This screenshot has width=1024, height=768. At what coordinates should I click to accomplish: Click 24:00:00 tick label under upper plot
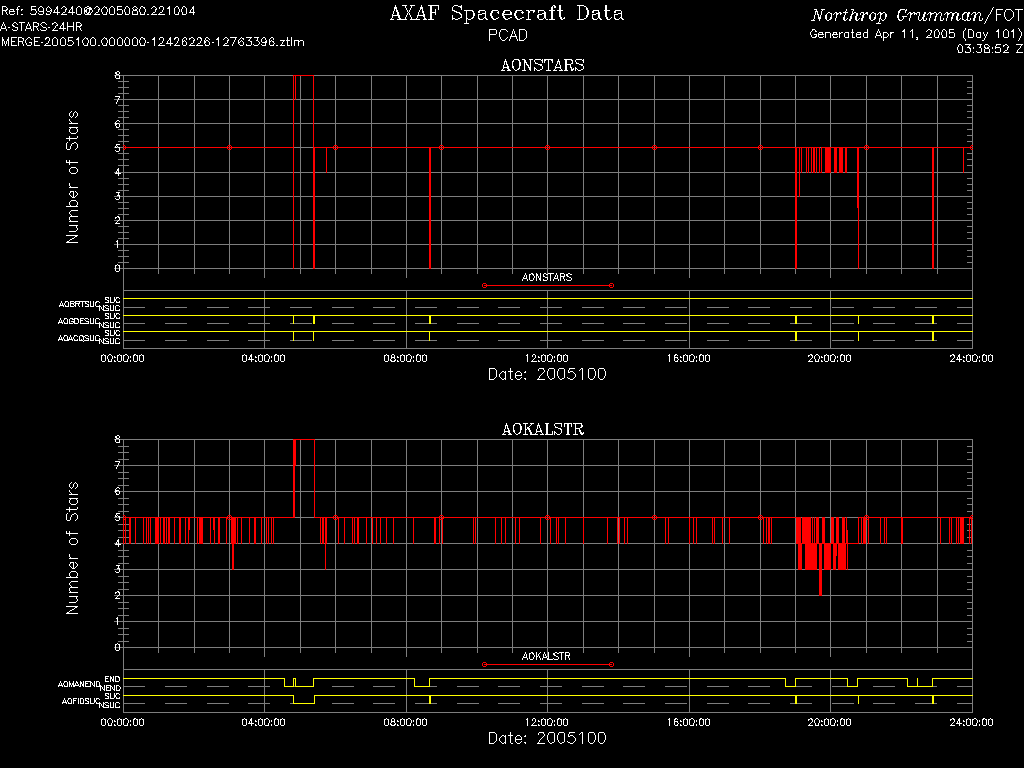pyautogui.click(x=971, y=359)
